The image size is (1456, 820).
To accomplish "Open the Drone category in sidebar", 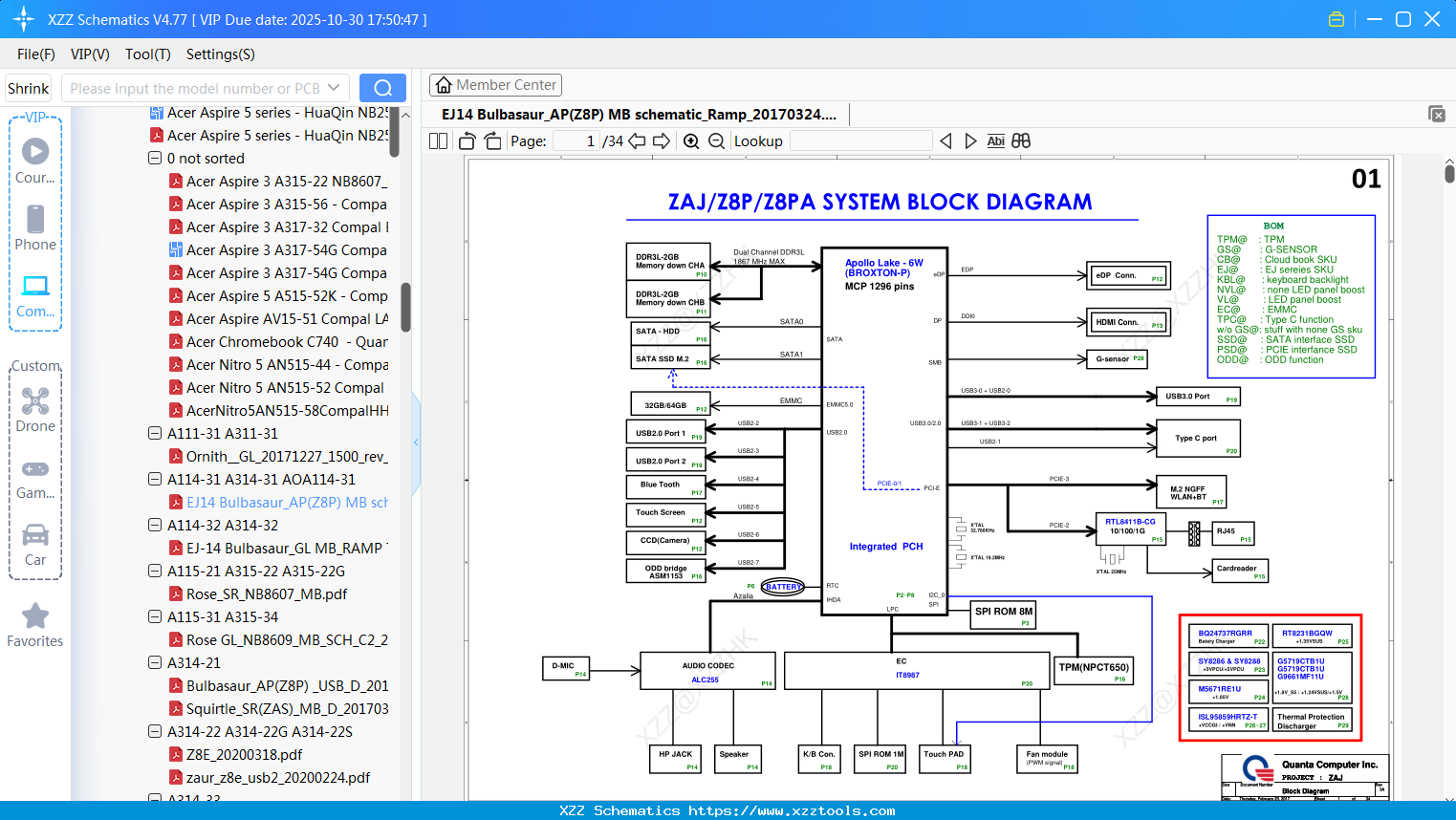I will tap(35, 409).
